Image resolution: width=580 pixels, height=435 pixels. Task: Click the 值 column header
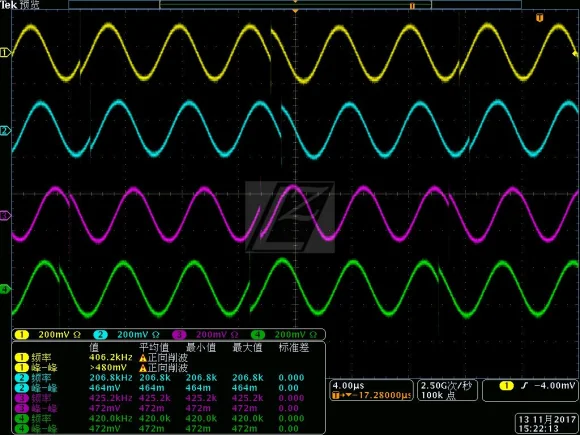[94, 347]
